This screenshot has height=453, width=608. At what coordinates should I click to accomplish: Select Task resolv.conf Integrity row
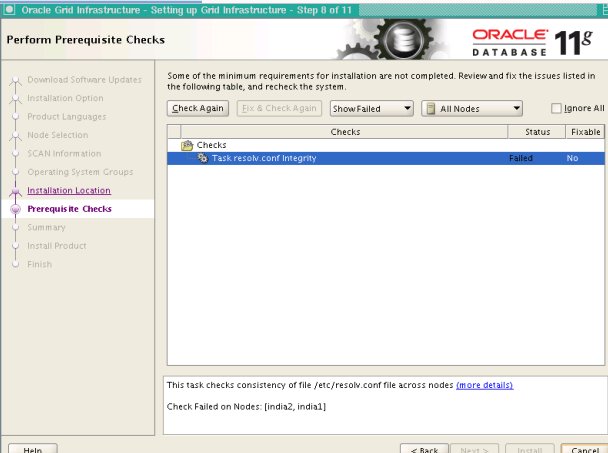(x=386, y=158)
